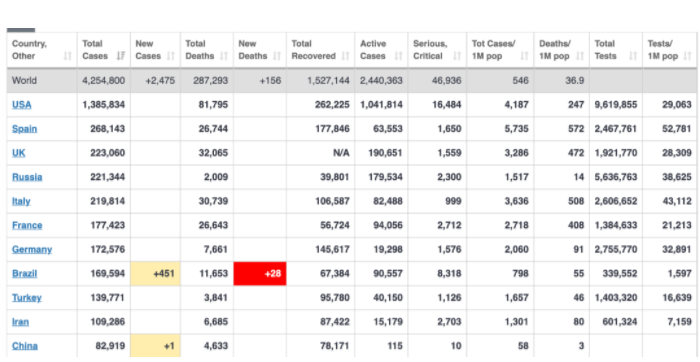This screenshot has width=700, height=362.
Task: Click Turkey total cases 139,771
Action: pyautogui.click(x=108, y=298)
